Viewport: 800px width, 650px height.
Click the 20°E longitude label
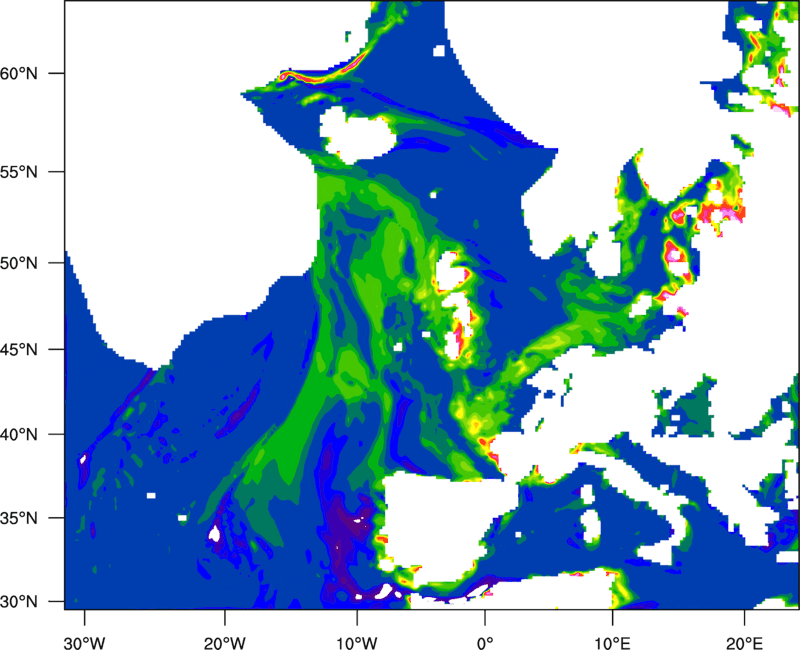click(744, 643)
